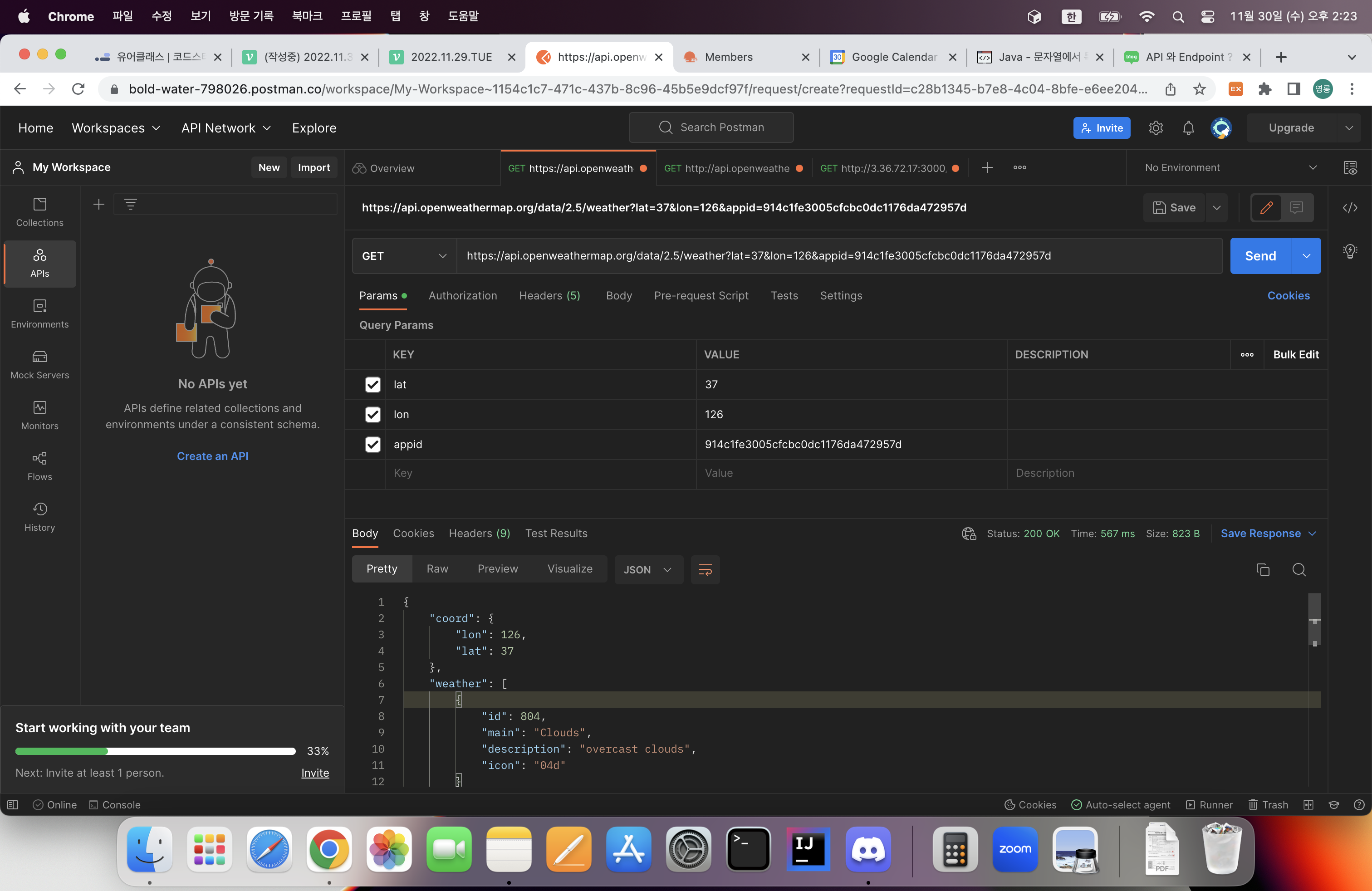Open comments icon beside pencil
1372x891 pixels.
point(1297,208)
